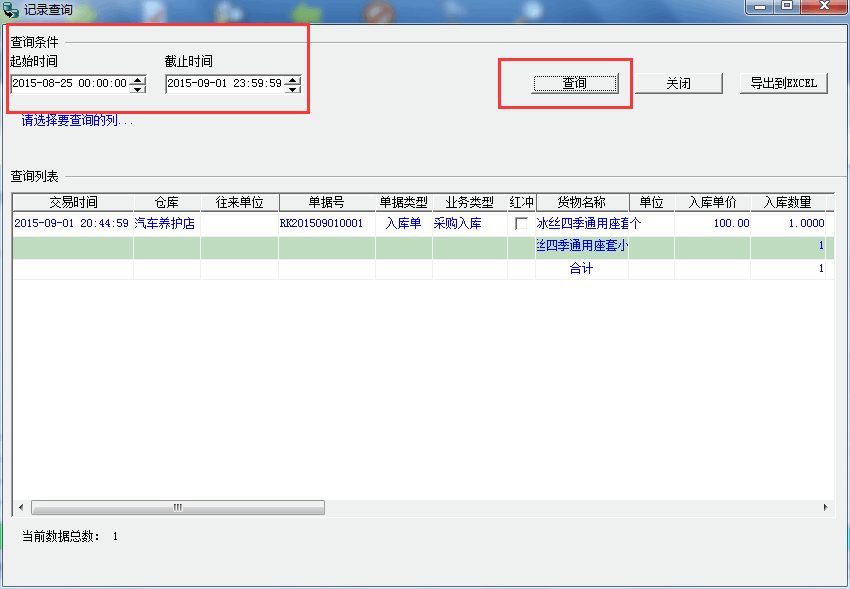Click the 合计 total row label

[582, 268]
